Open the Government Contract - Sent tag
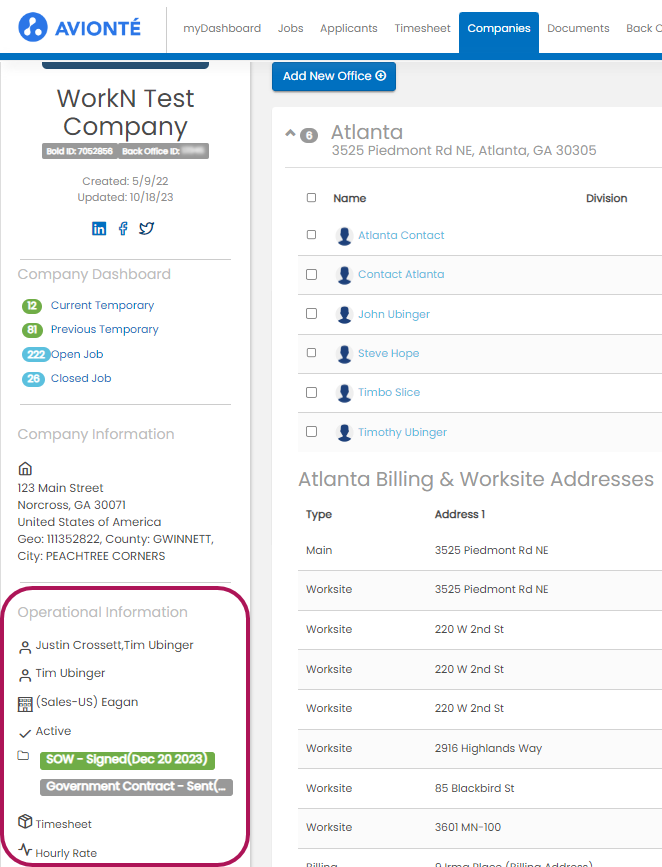The width and height of the screenshot is (662, 867). (137, 787)
